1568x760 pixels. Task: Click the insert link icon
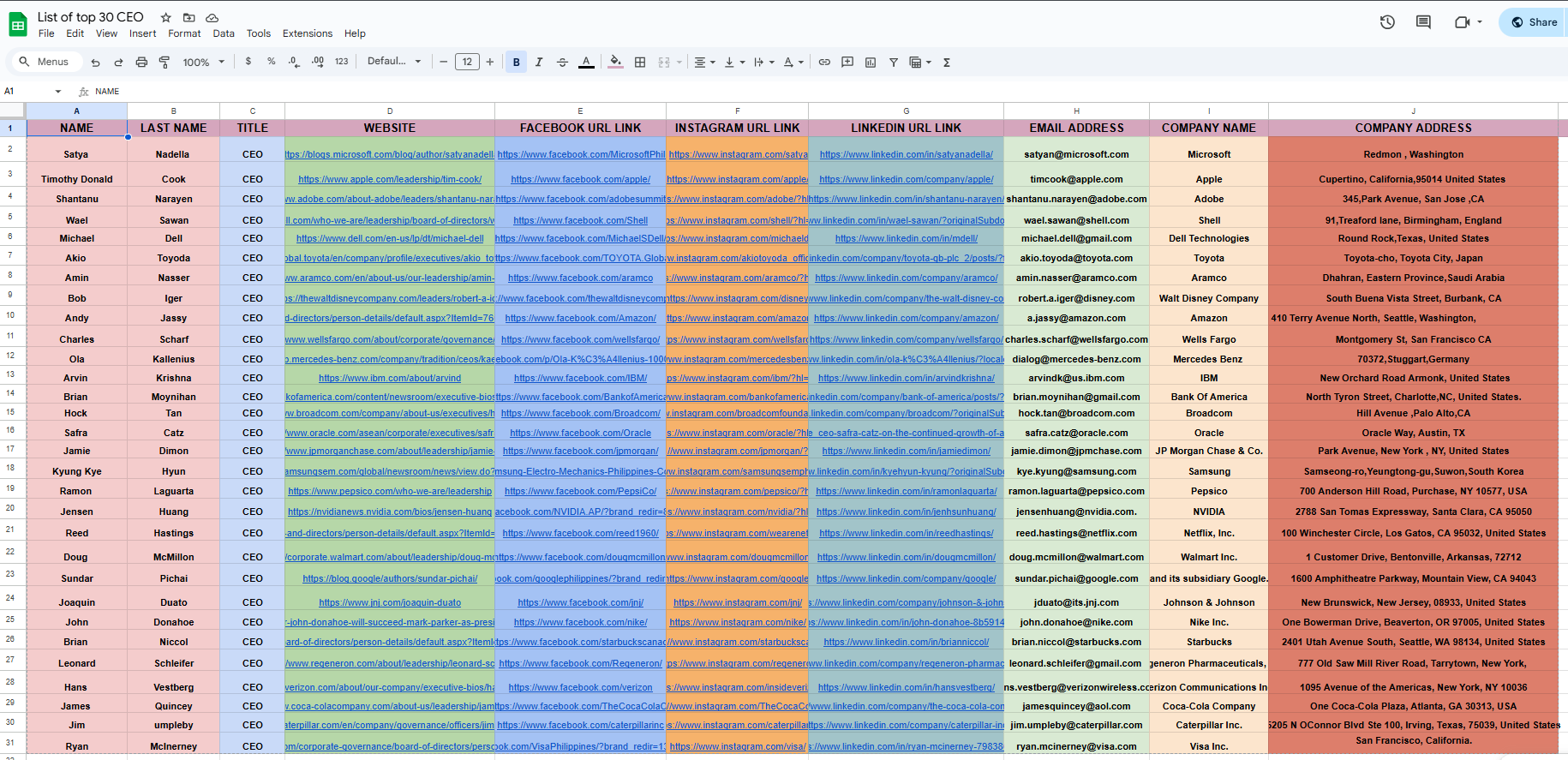click(824, 62)
